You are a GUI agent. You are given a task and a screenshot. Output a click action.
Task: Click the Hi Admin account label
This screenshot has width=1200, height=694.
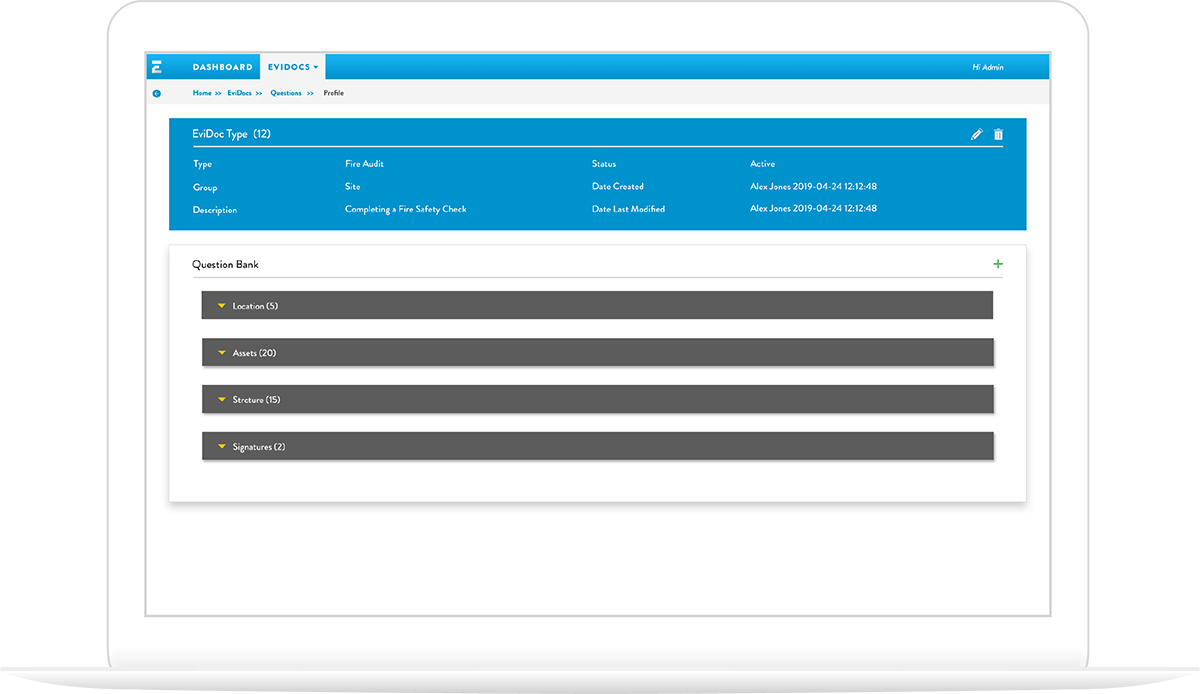point(990,66)
